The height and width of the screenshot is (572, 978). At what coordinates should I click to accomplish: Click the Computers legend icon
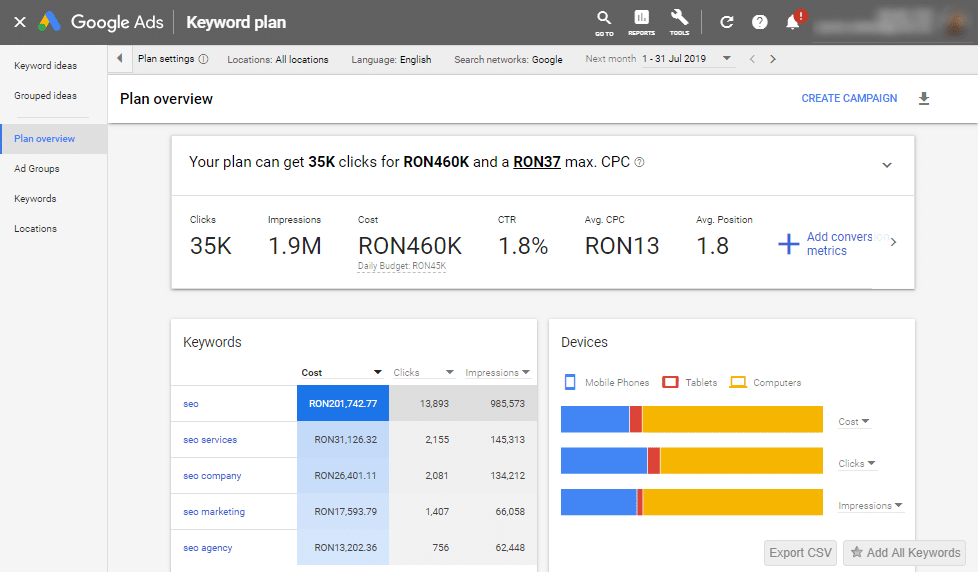[738, 382]
